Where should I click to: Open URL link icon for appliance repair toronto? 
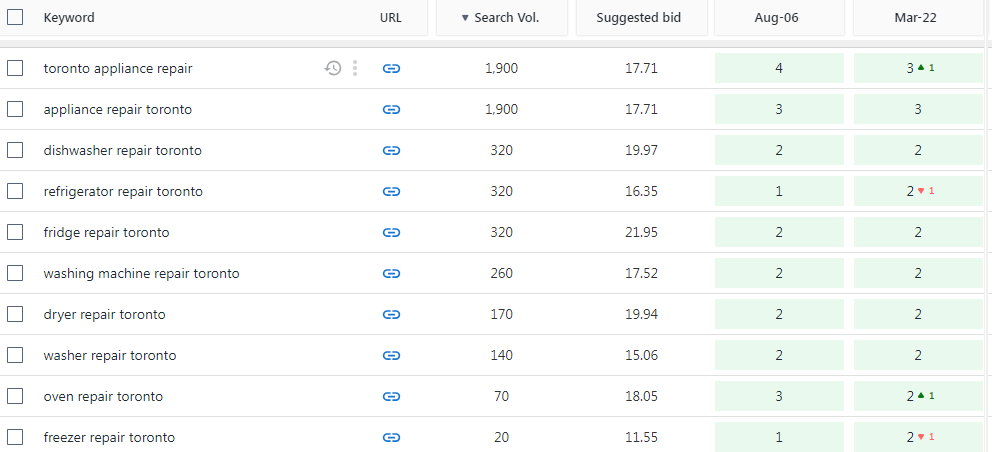pyautogui.click(x=392, y=110)
